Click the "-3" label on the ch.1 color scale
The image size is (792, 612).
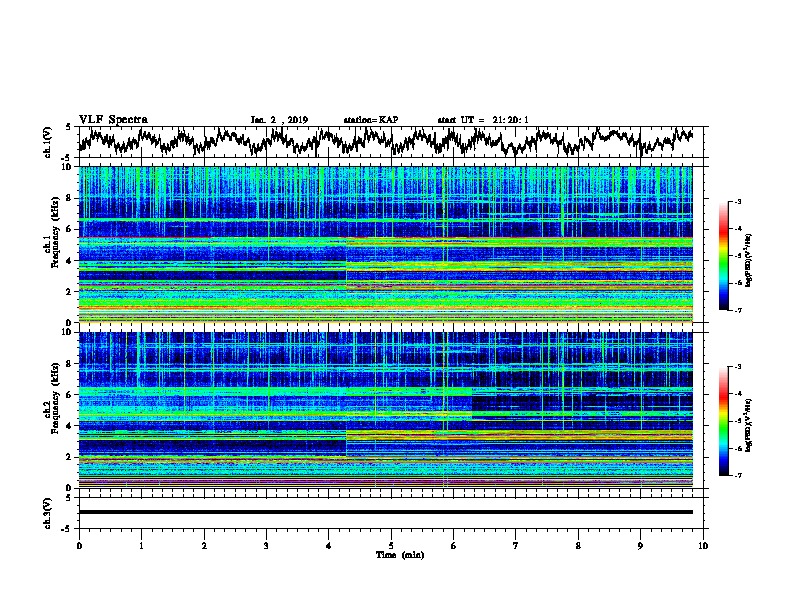(x=738, y=201)
